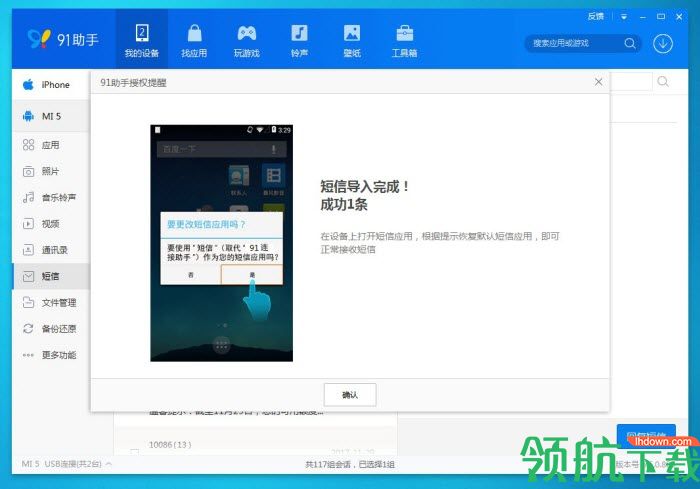Click the camera icon beside 照片
This screenshot has width=700, height=489.
point(28,171)
